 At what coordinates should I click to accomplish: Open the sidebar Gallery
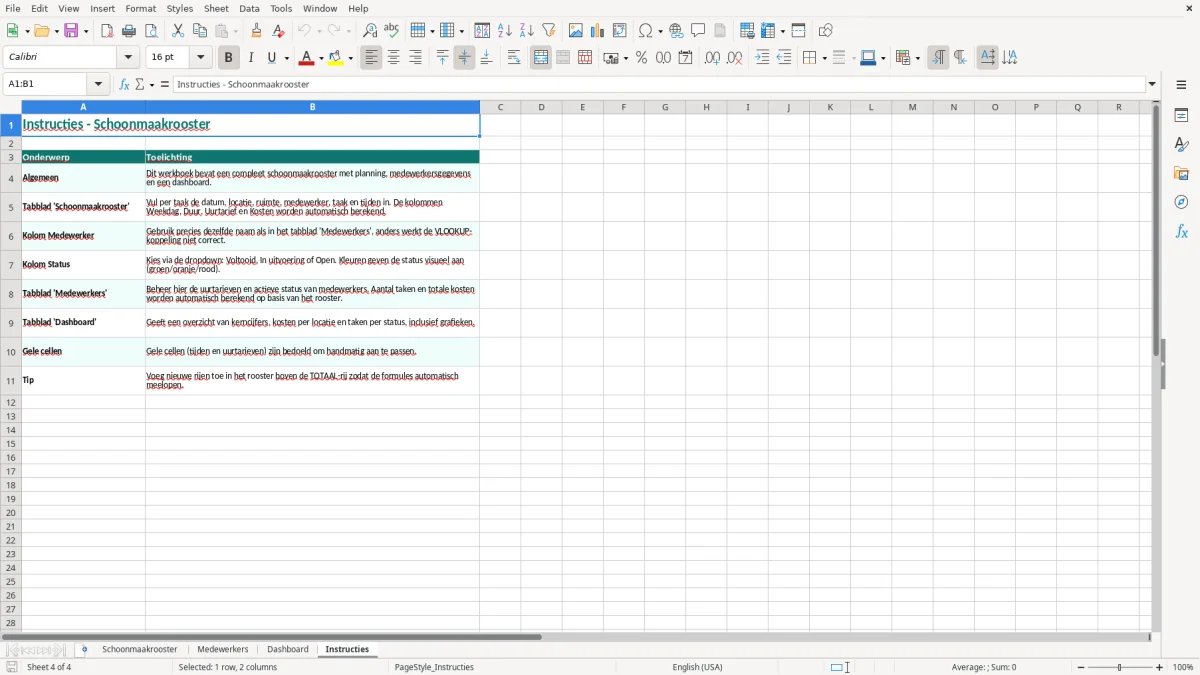coord(1181,173)
